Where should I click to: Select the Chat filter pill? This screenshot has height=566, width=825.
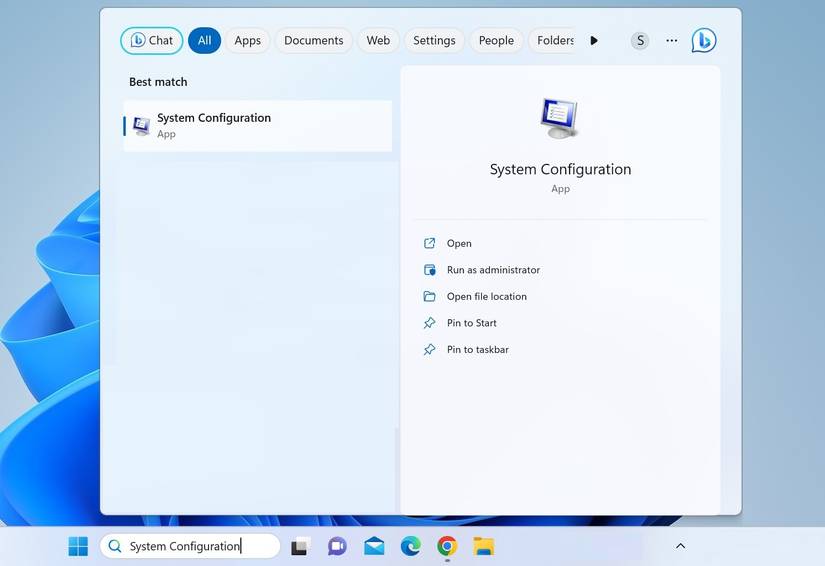point(152,41)
